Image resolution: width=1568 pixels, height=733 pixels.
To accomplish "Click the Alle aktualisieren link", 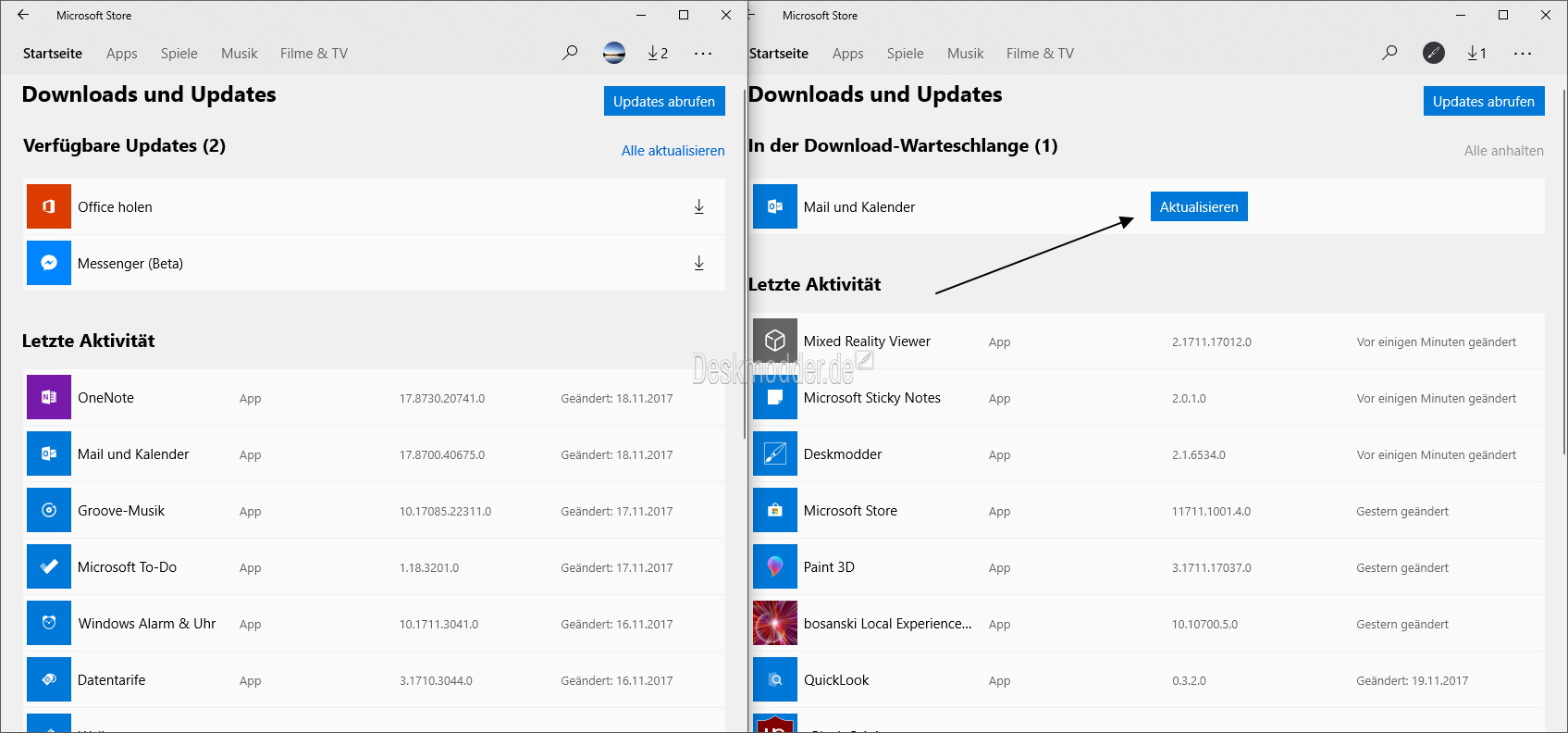I will (x=673, y=150).
